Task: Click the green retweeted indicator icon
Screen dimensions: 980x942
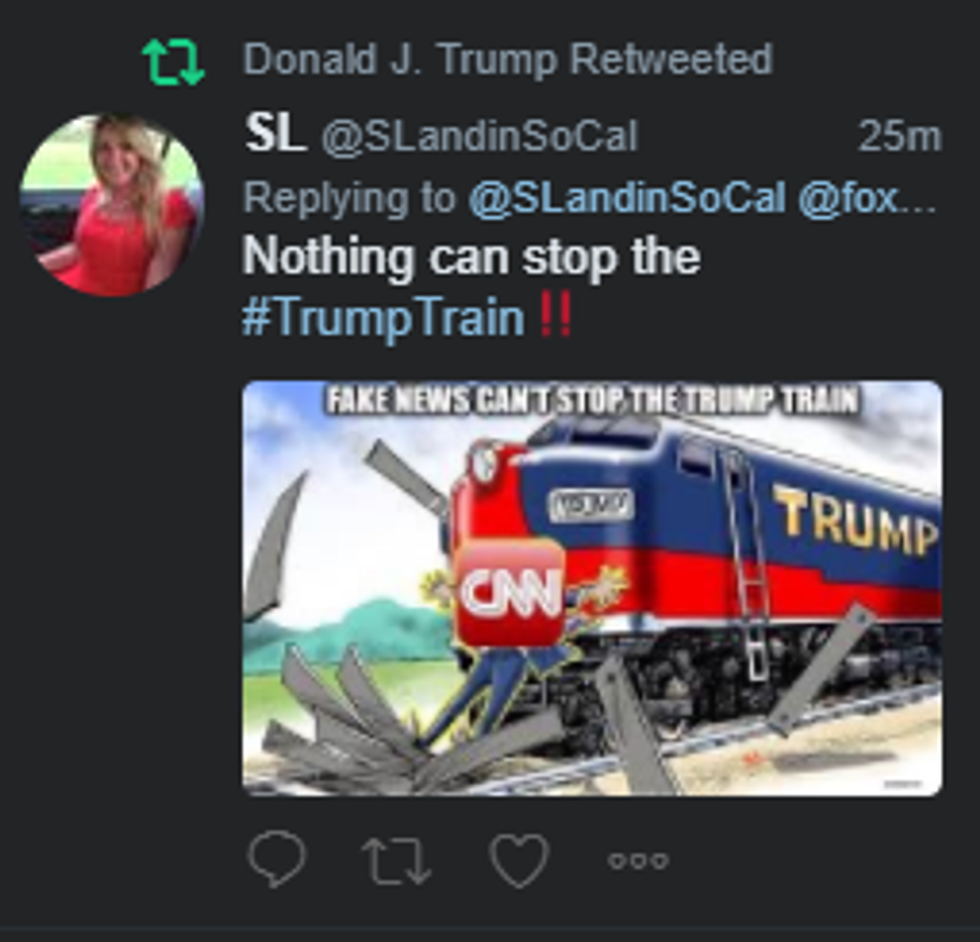Action: [173, 61]
